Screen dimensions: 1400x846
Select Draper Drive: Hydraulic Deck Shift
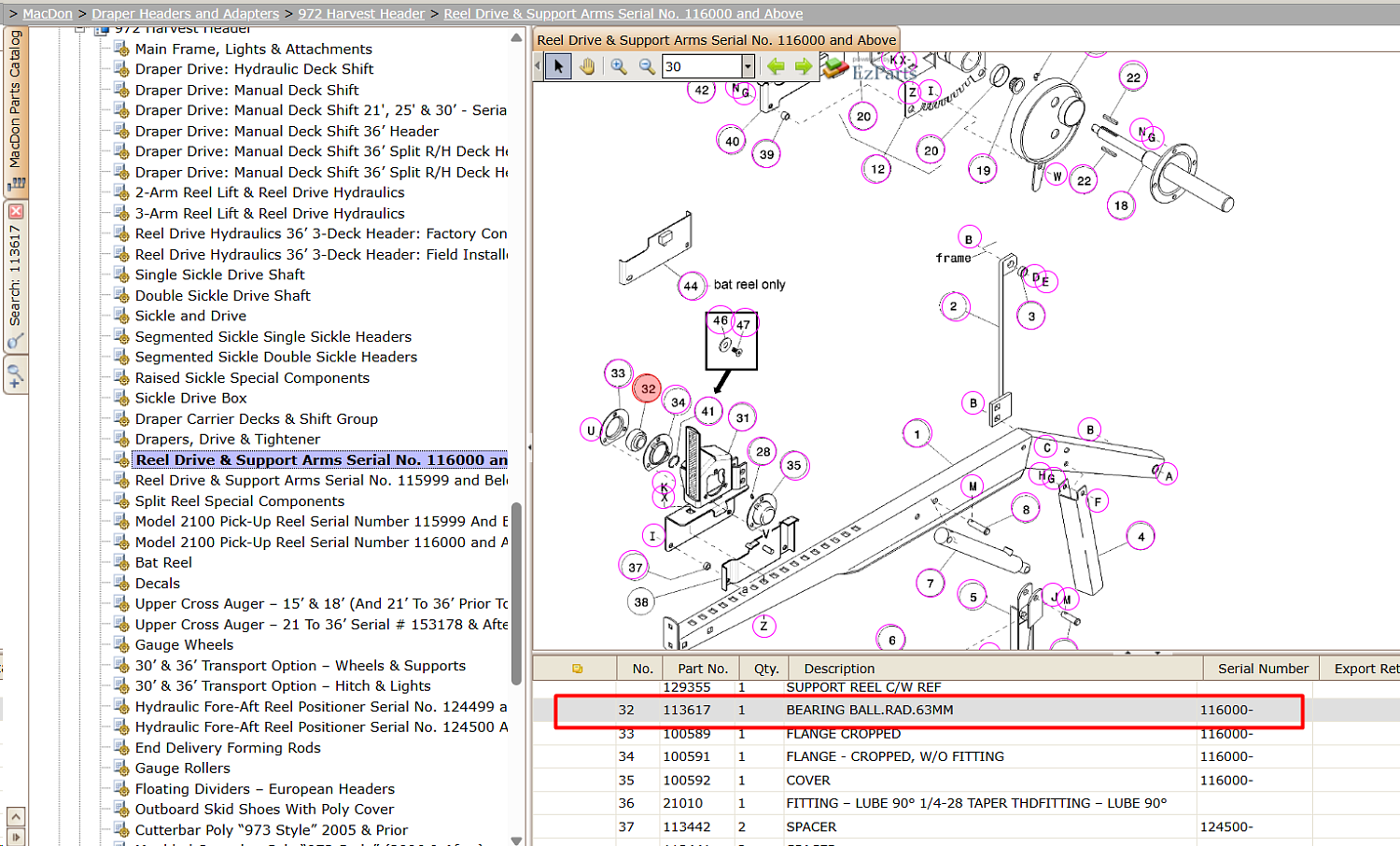[255, 69]
